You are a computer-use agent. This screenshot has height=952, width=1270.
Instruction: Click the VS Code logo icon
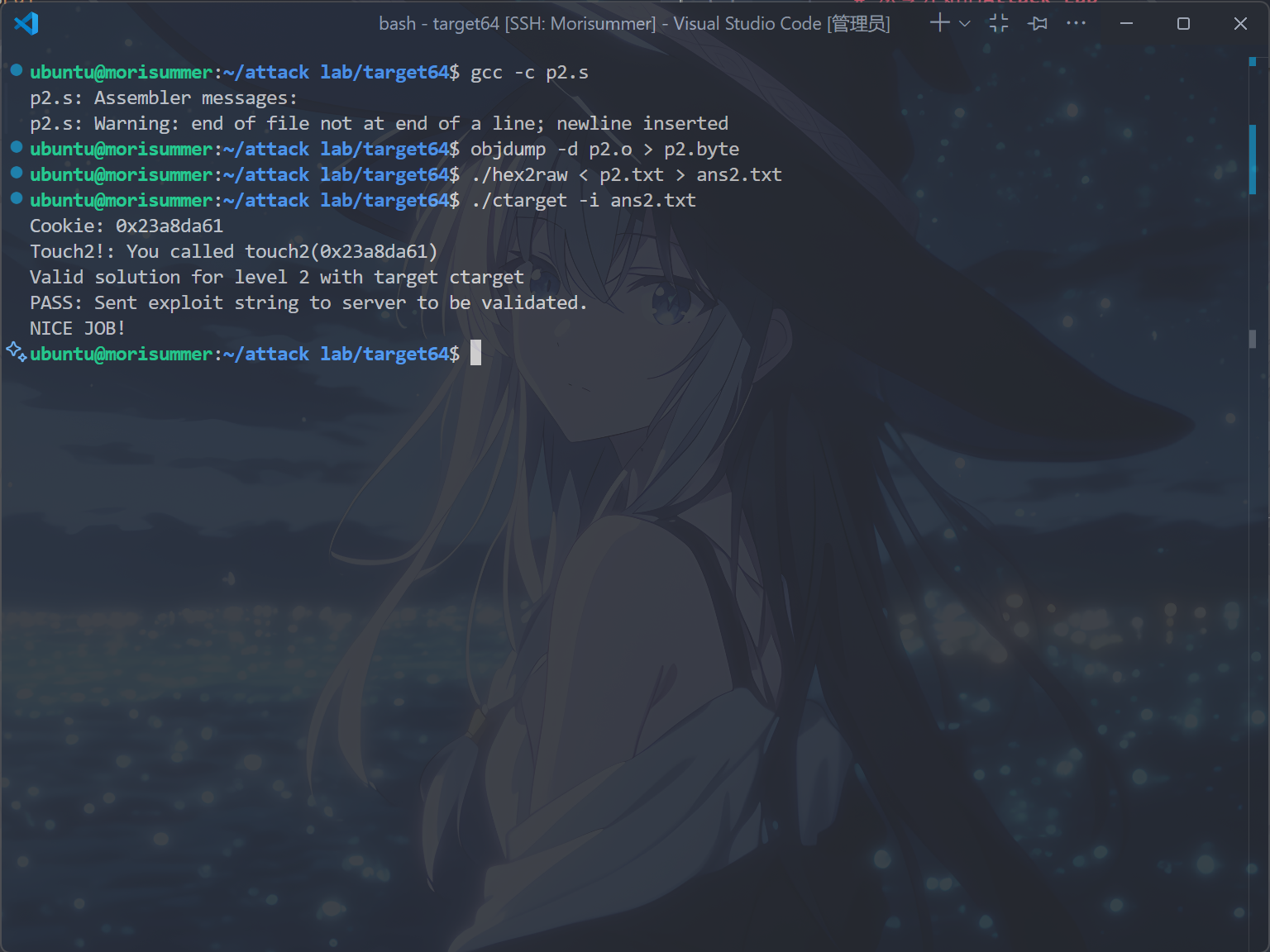click(26, 23)
